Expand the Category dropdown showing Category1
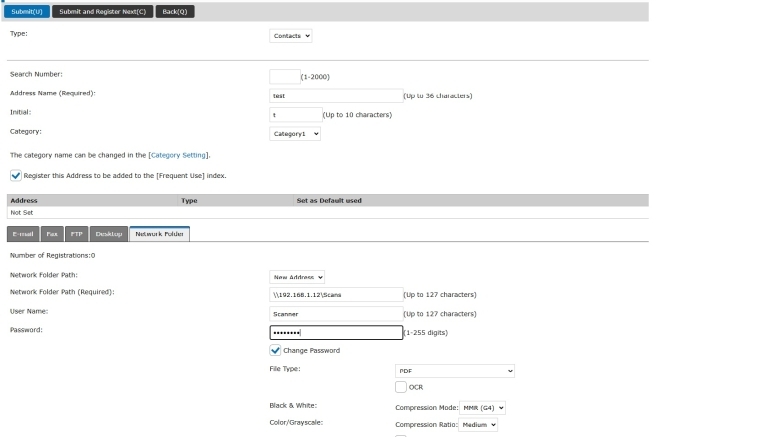 295,133
